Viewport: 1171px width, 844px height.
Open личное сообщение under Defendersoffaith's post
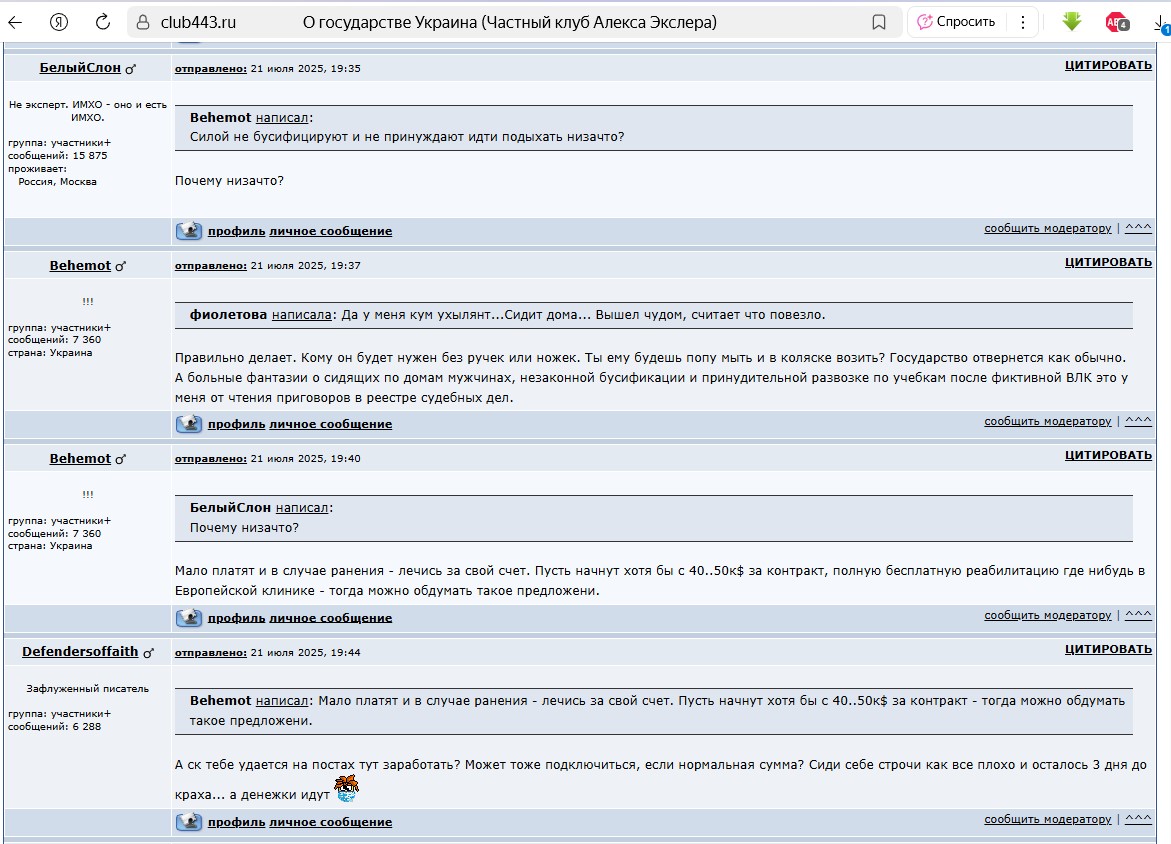coord(331,822)
